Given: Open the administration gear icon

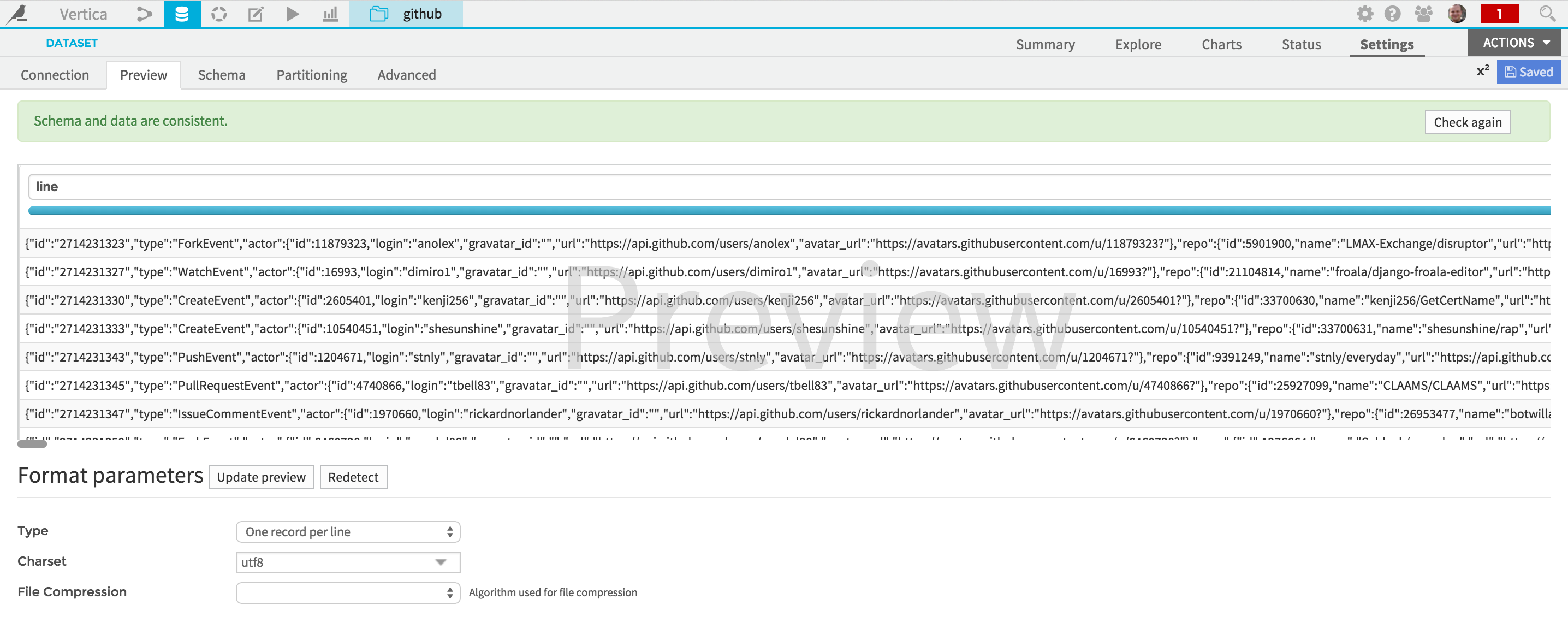Looking at the screenshot, I should 1365,14.
